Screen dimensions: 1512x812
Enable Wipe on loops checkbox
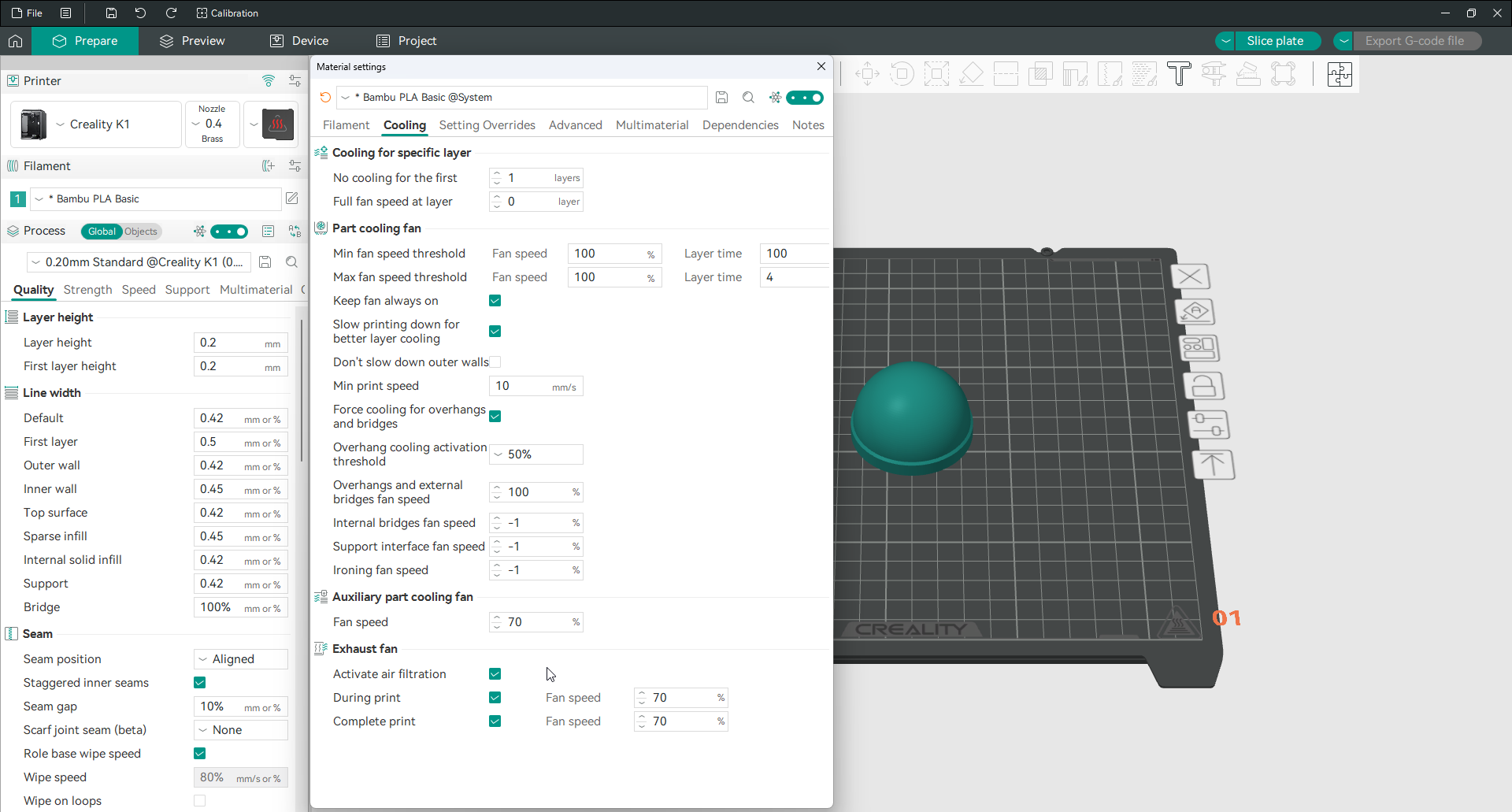tap(200, 801)
